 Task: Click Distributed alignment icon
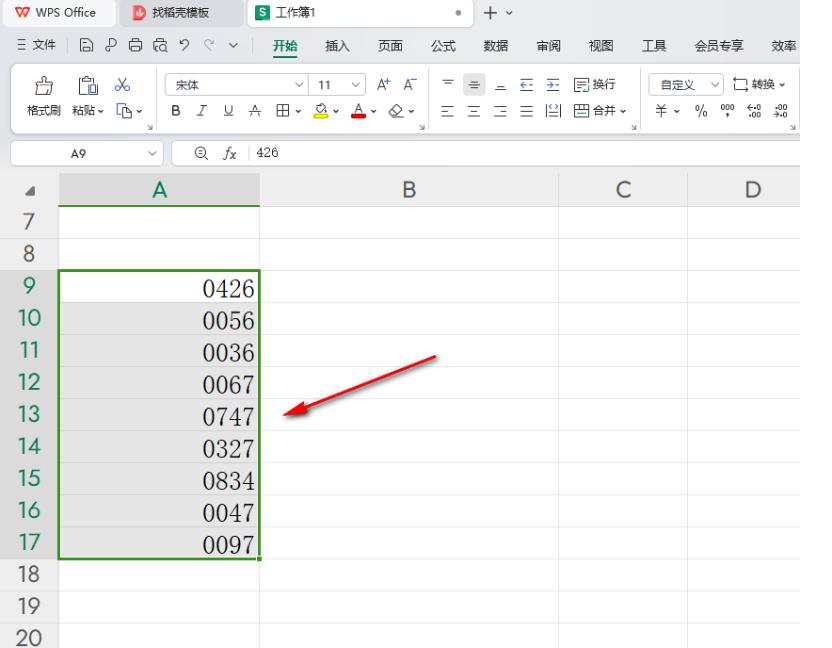point(553,111)
